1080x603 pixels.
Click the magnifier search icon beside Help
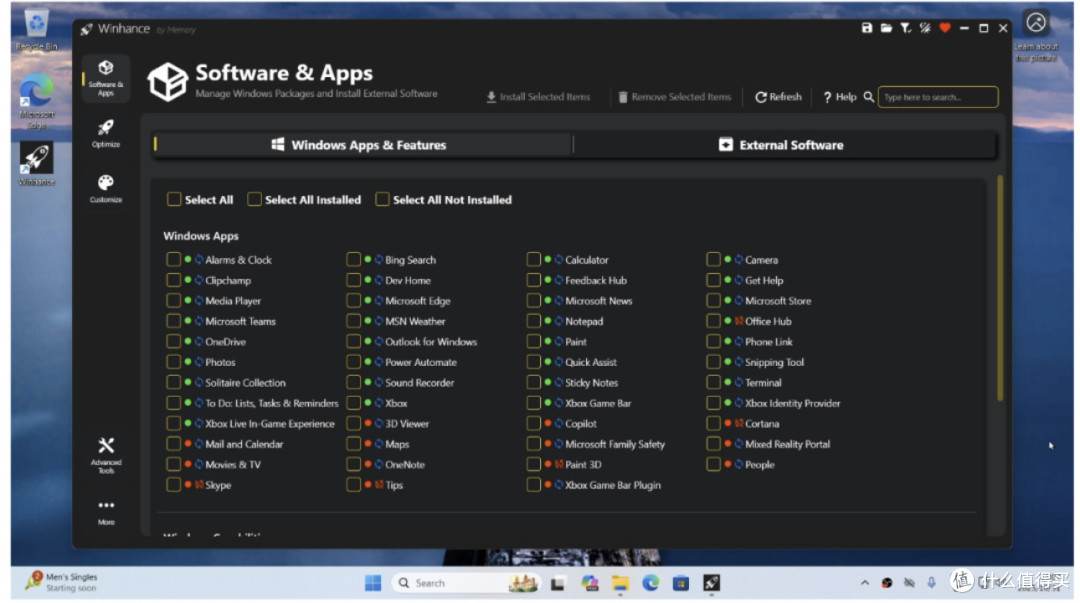[868, 97]
